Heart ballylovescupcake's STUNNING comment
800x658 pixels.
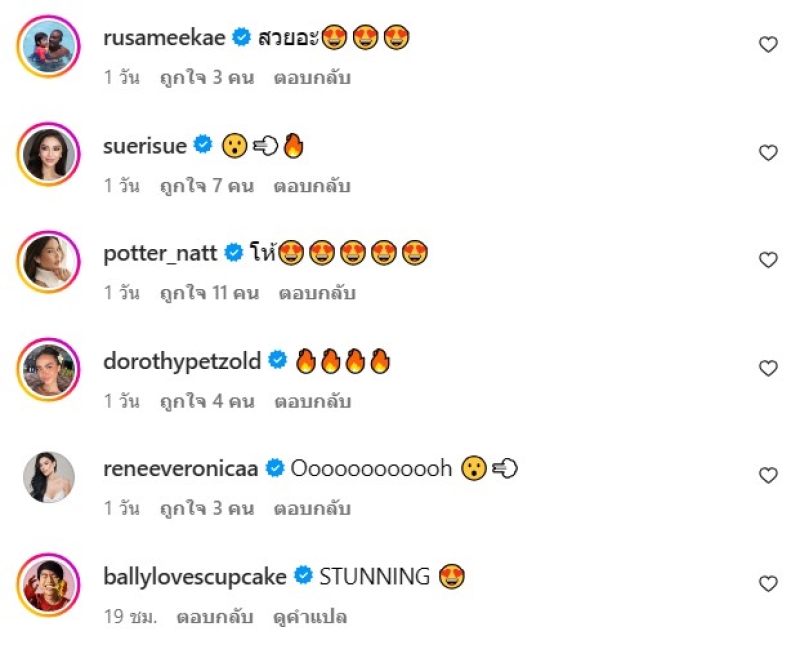coord(768,583)
